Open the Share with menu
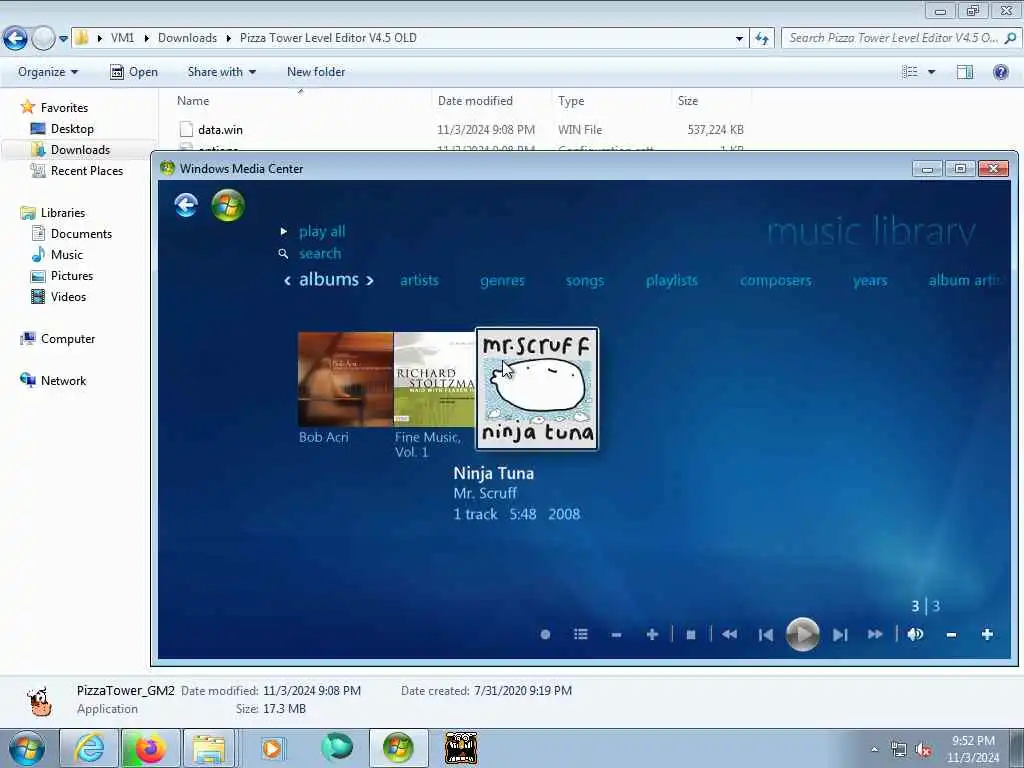 click(x=221, y=72)
